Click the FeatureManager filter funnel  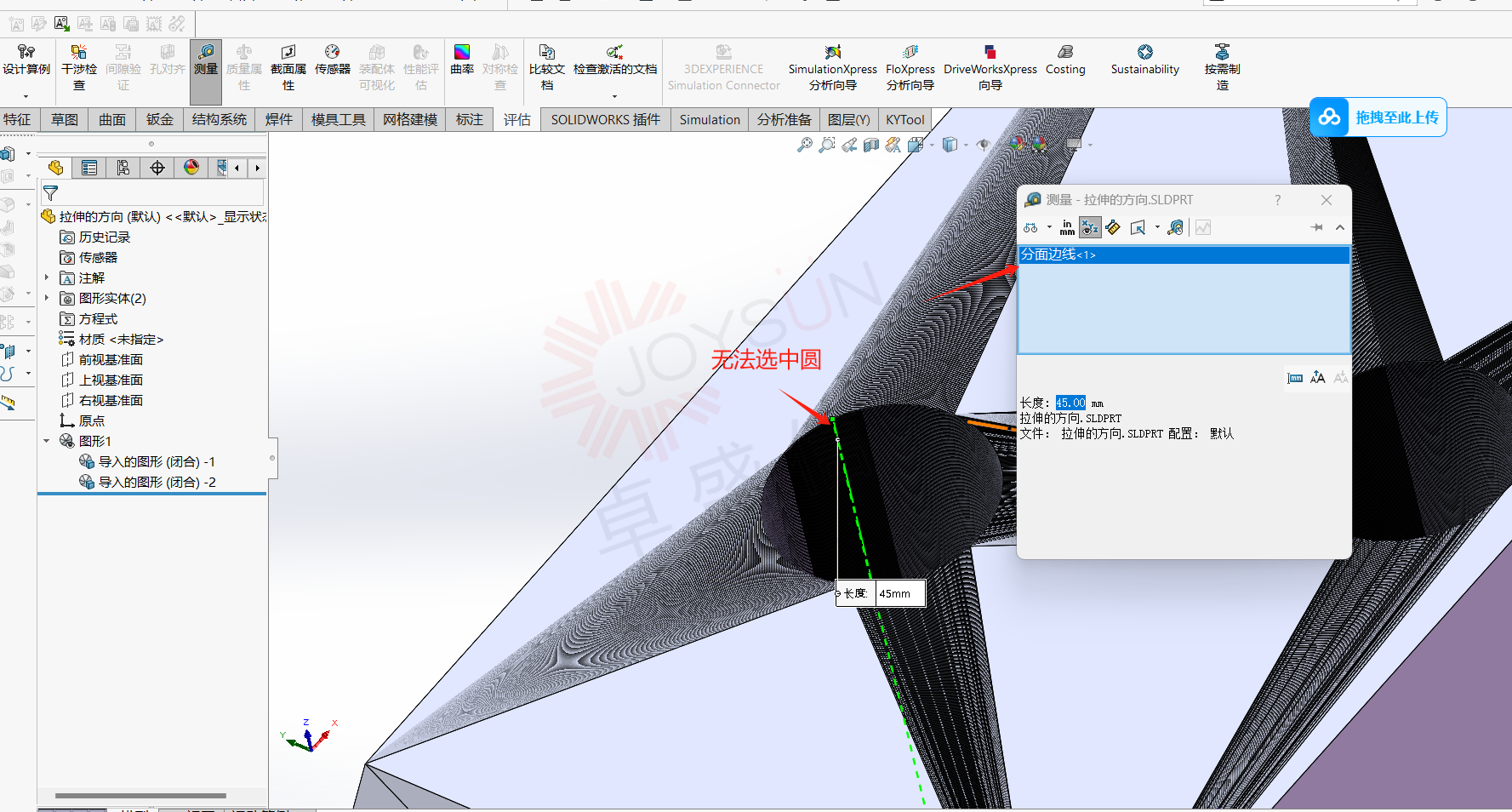[x=50, y=193]
